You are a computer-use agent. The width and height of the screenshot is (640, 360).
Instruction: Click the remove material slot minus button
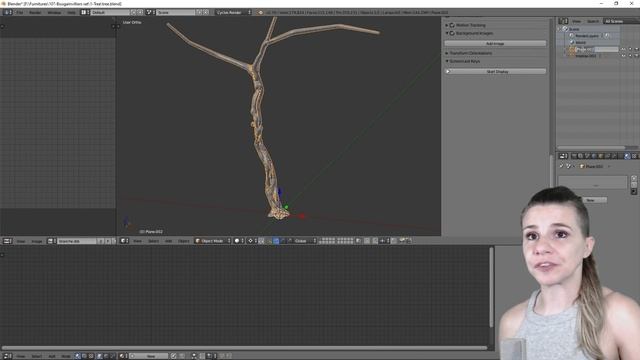tap(634, 185)
